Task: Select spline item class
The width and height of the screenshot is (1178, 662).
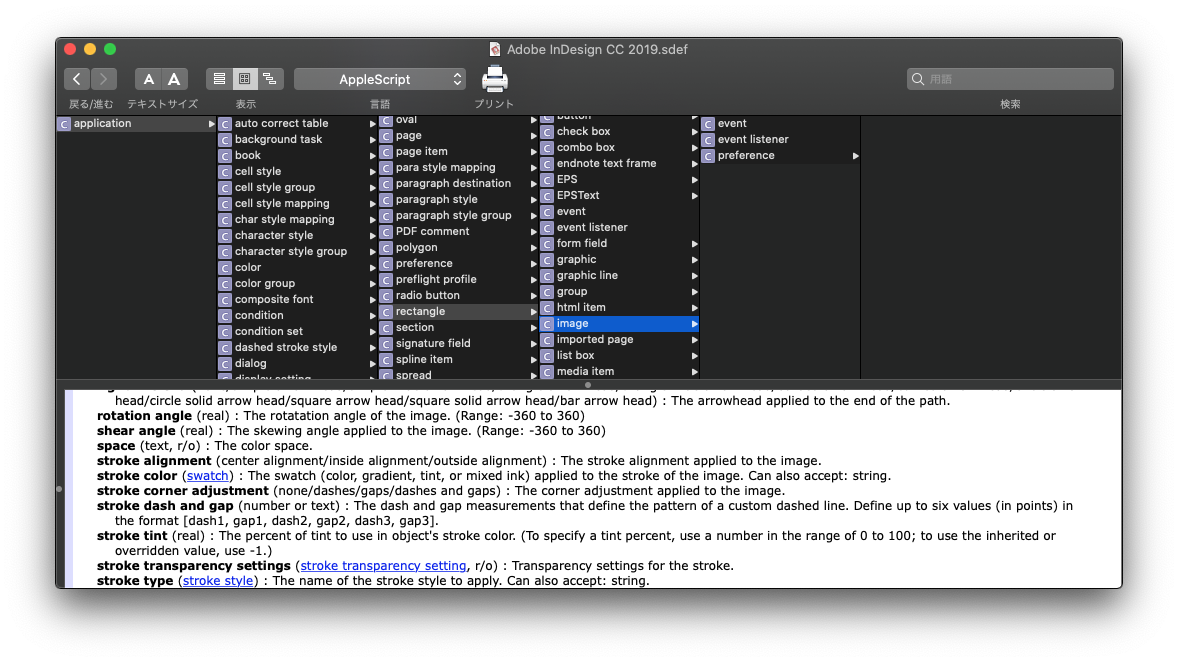Action: point(424,359)
